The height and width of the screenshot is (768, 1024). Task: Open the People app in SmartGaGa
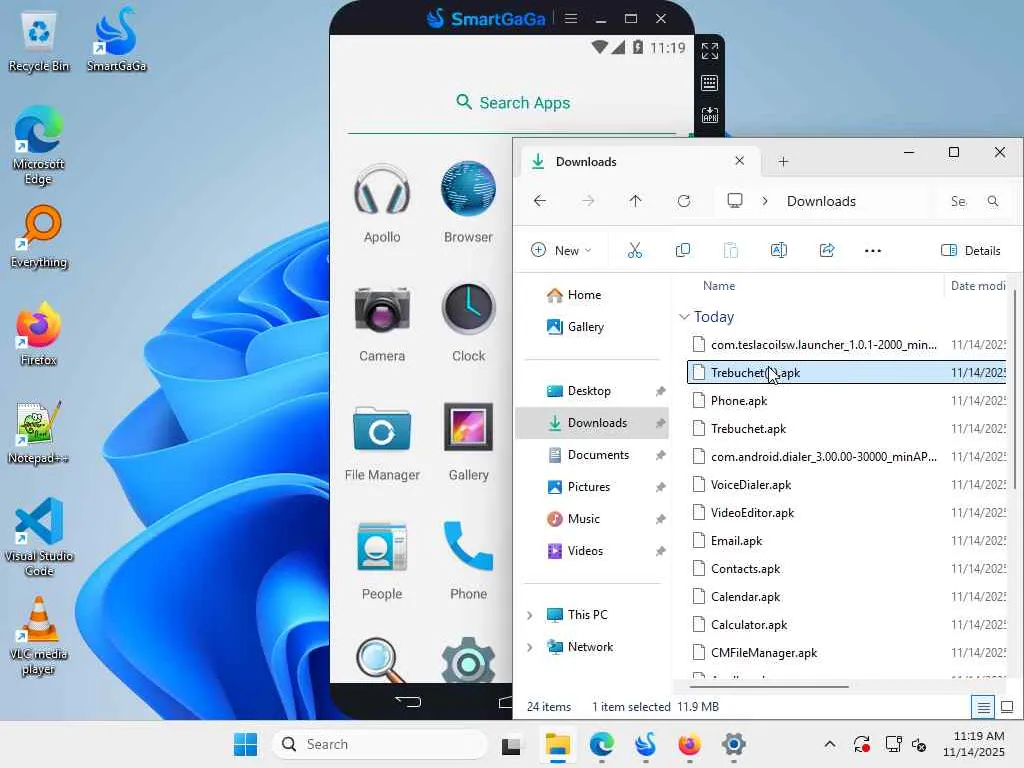coord(382,562)
